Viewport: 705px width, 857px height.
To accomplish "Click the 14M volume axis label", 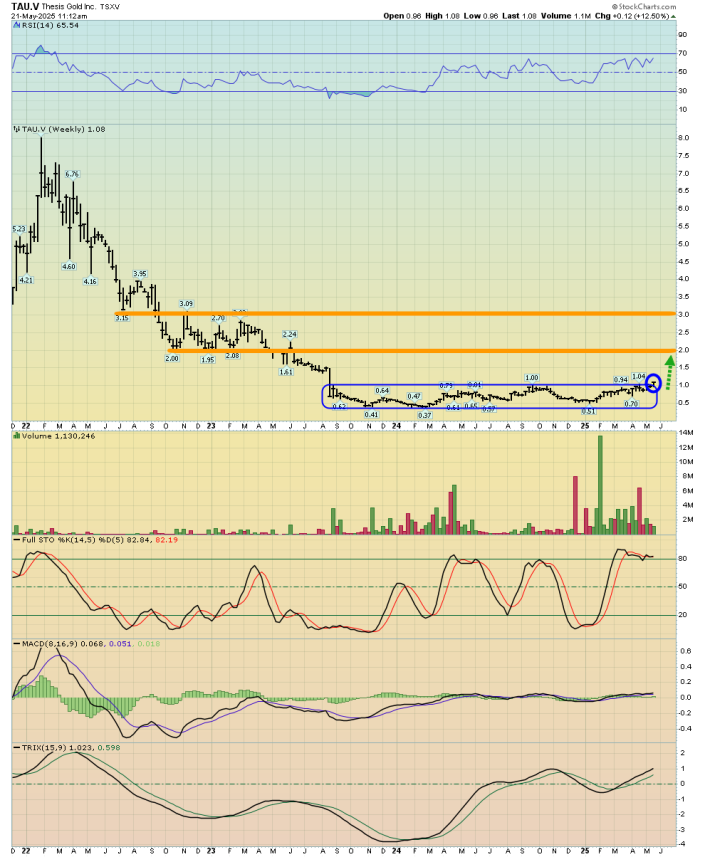I will pos(686,433).
